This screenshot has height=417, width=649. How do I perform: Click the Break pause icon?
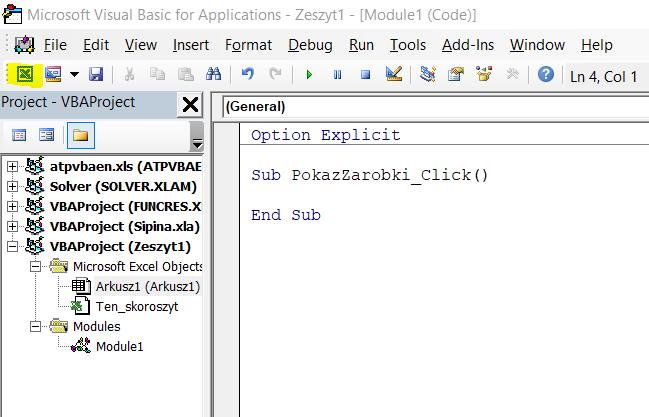pyautogui.click(x=337, y=75)
